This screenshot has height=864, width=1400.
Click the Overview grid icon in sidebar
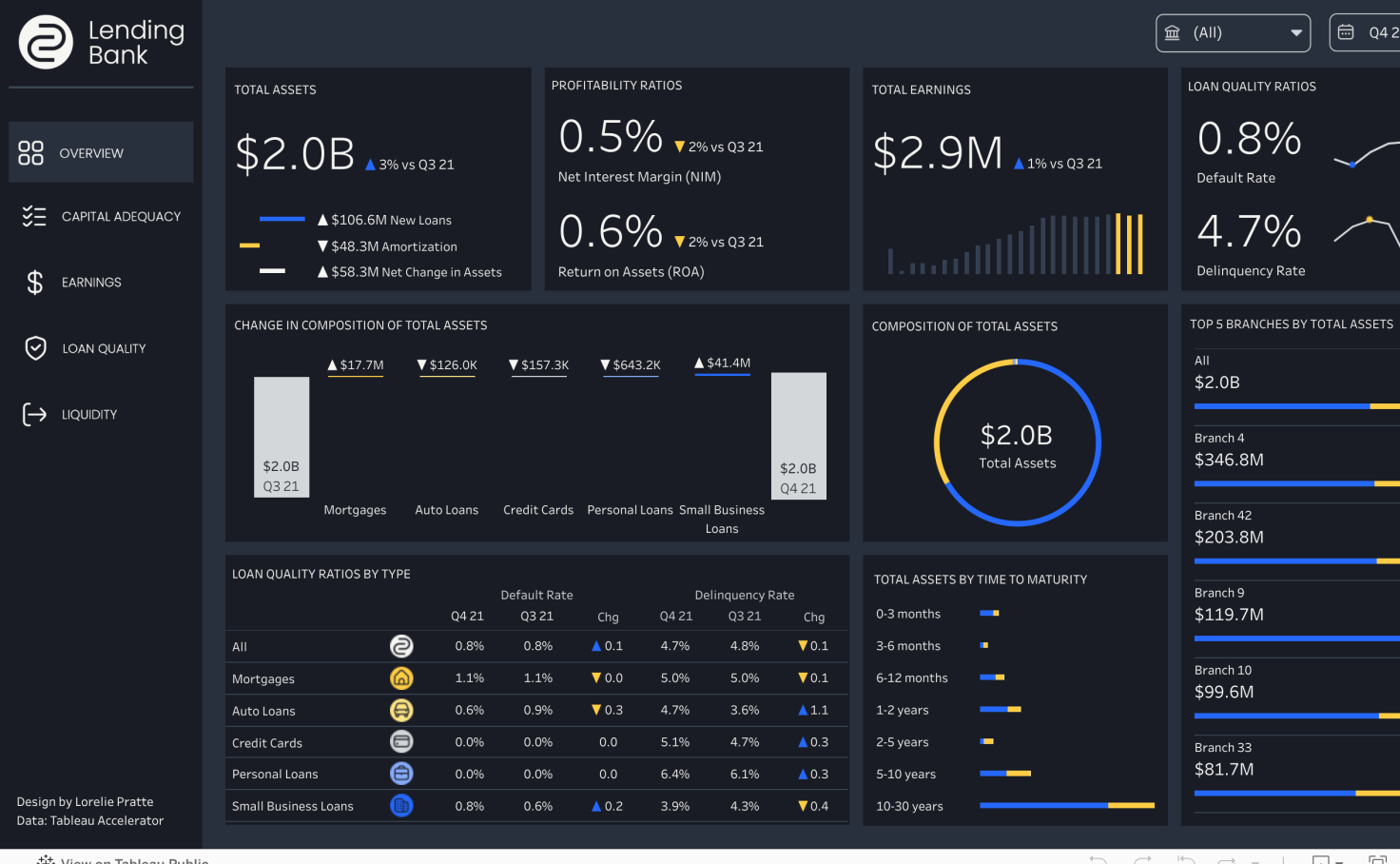point(31,153)
